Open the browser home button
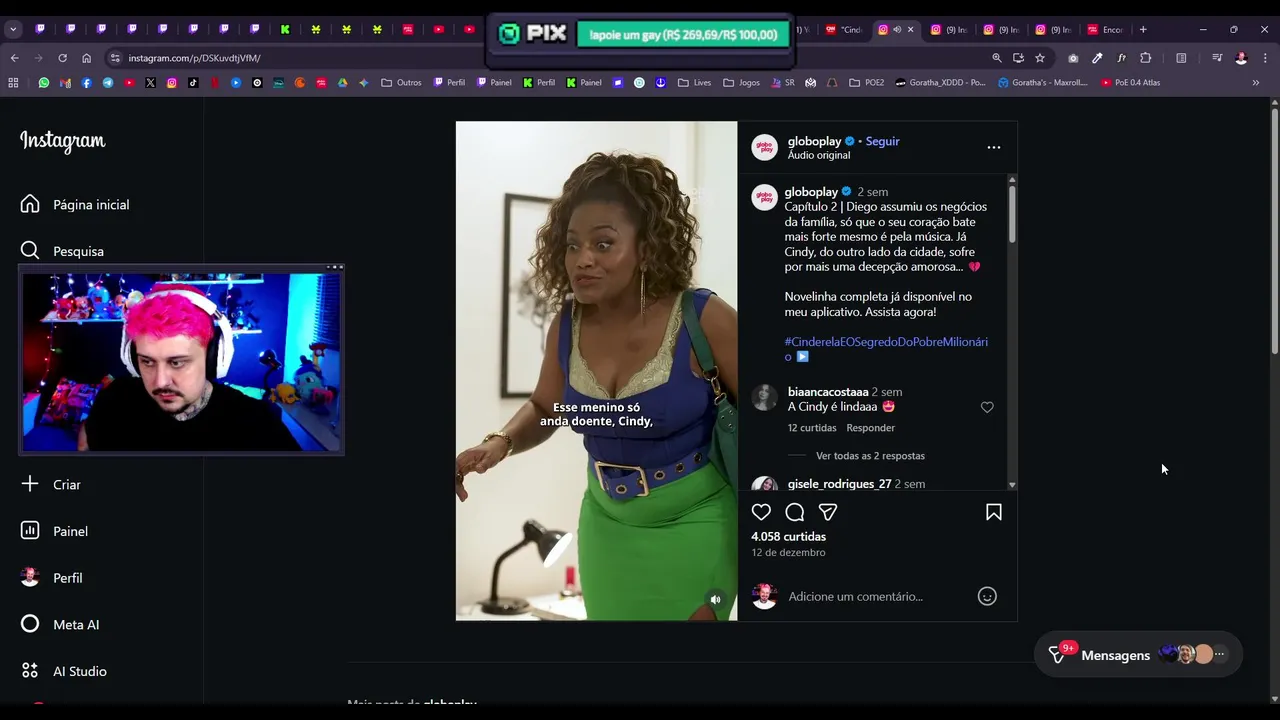 tap(86, 58)
